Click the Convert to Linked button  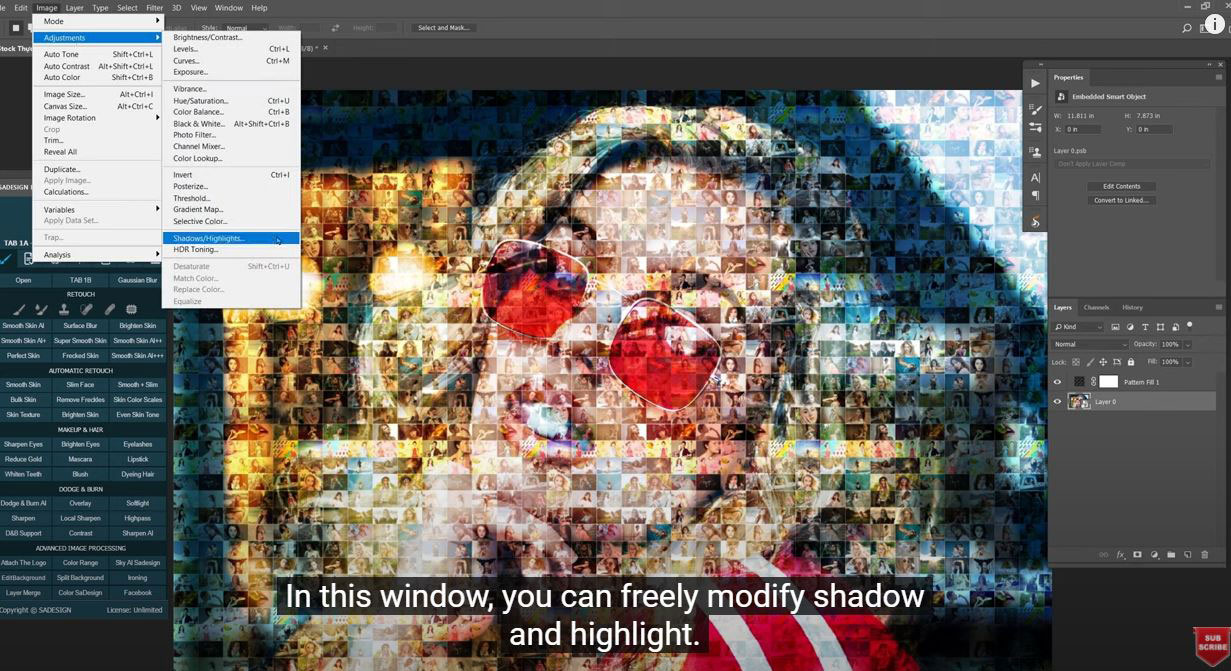point(1121,200)
